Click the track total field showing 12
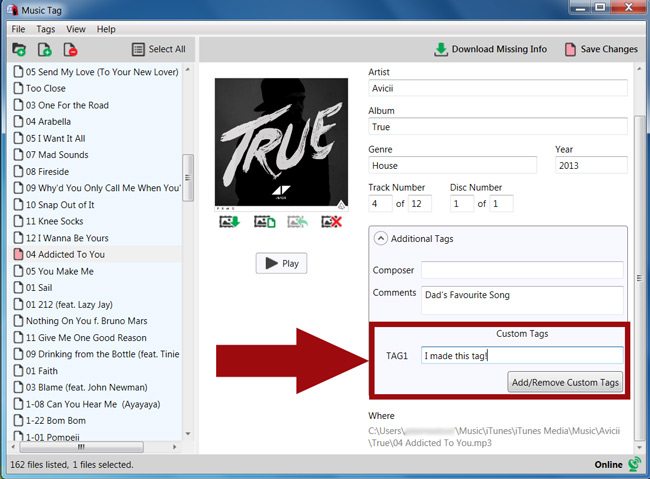The image size is (650, 479). (420, 204)
